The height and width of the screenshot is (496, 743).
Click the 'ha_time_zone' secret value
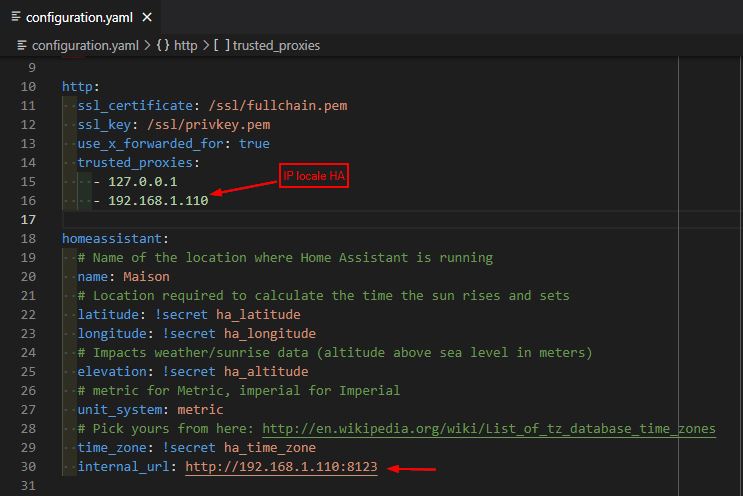pyautogui.click(x=270, y=448)
